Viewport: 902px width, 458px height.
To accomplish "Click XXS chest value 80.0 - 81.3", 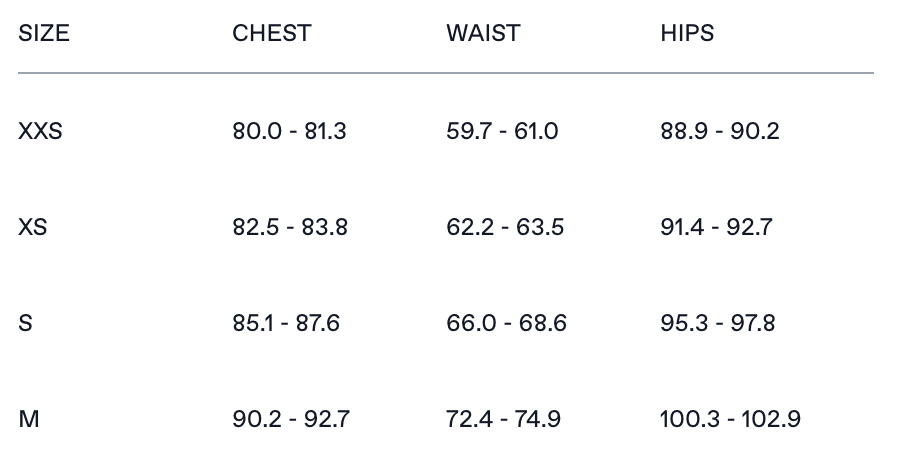I will [x=289, y=131].
